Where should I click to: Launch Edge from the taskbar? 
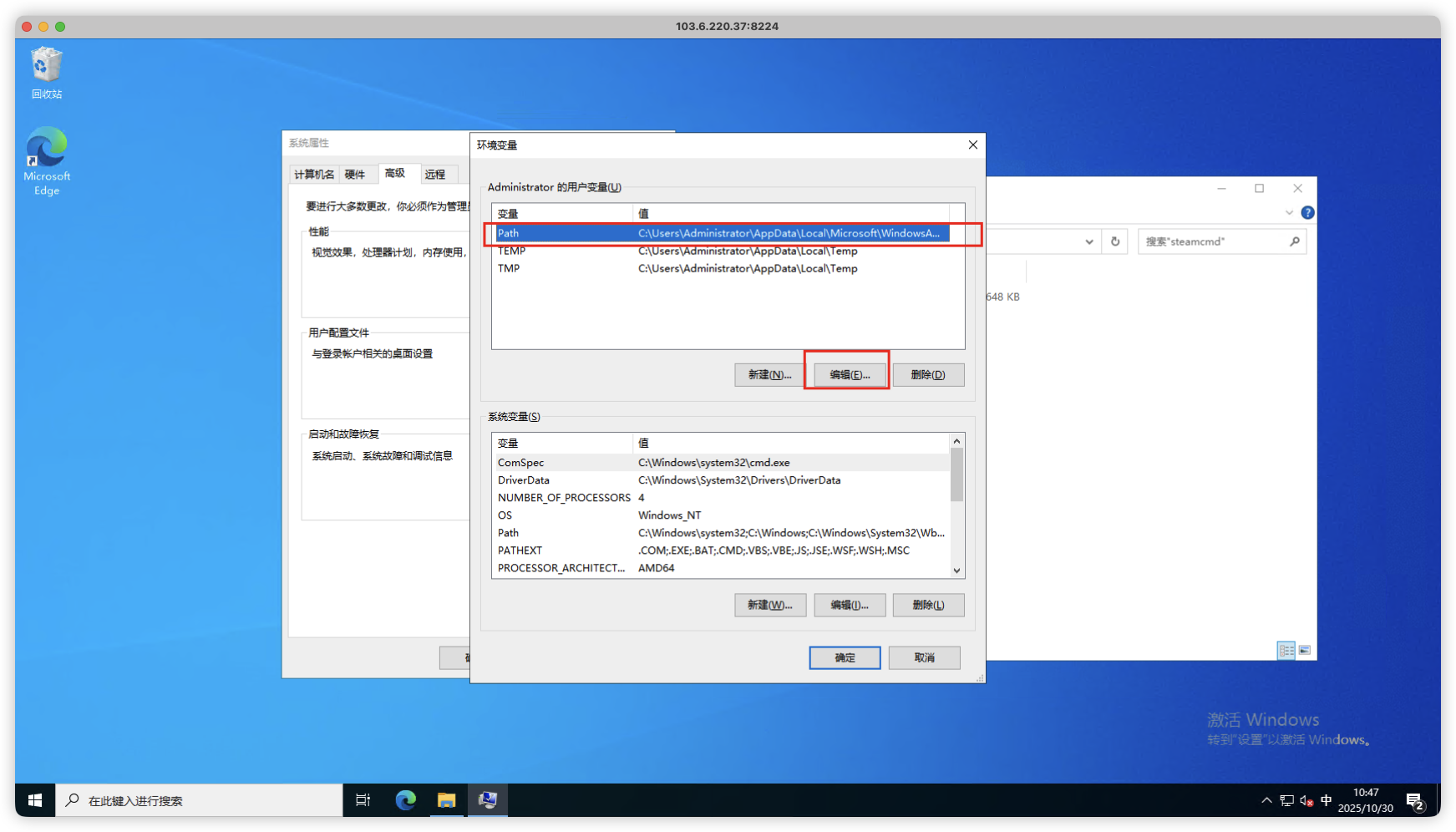406,800
